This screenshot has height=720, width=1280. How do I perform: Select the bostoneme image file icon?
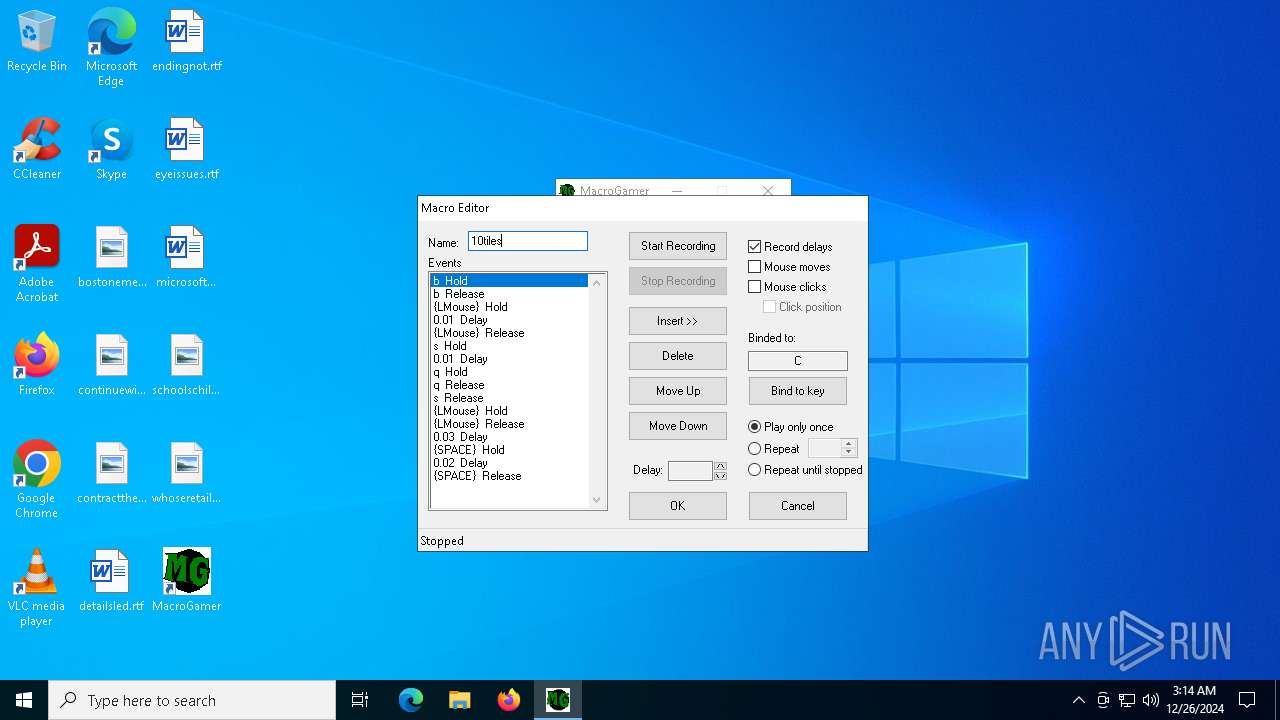click(x=112, y=258)
